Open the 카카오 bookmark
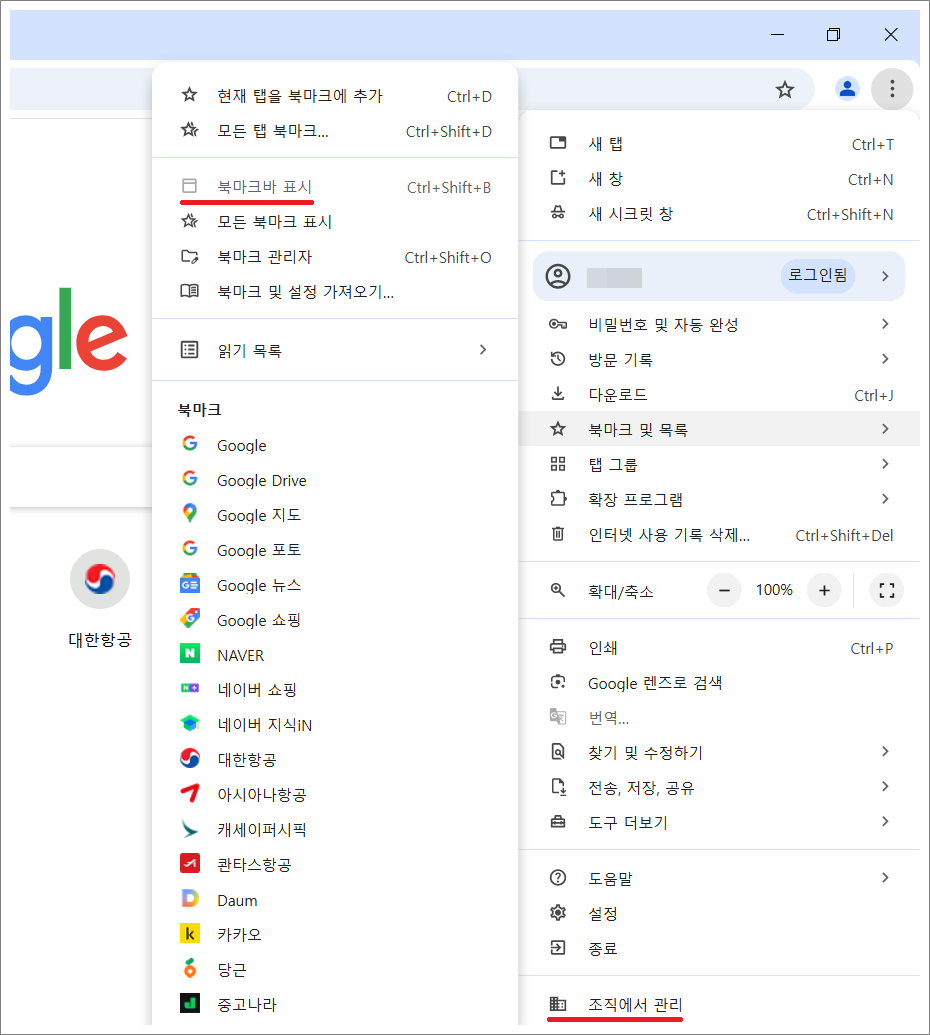The image size is (930, 1035). [335, 935]
